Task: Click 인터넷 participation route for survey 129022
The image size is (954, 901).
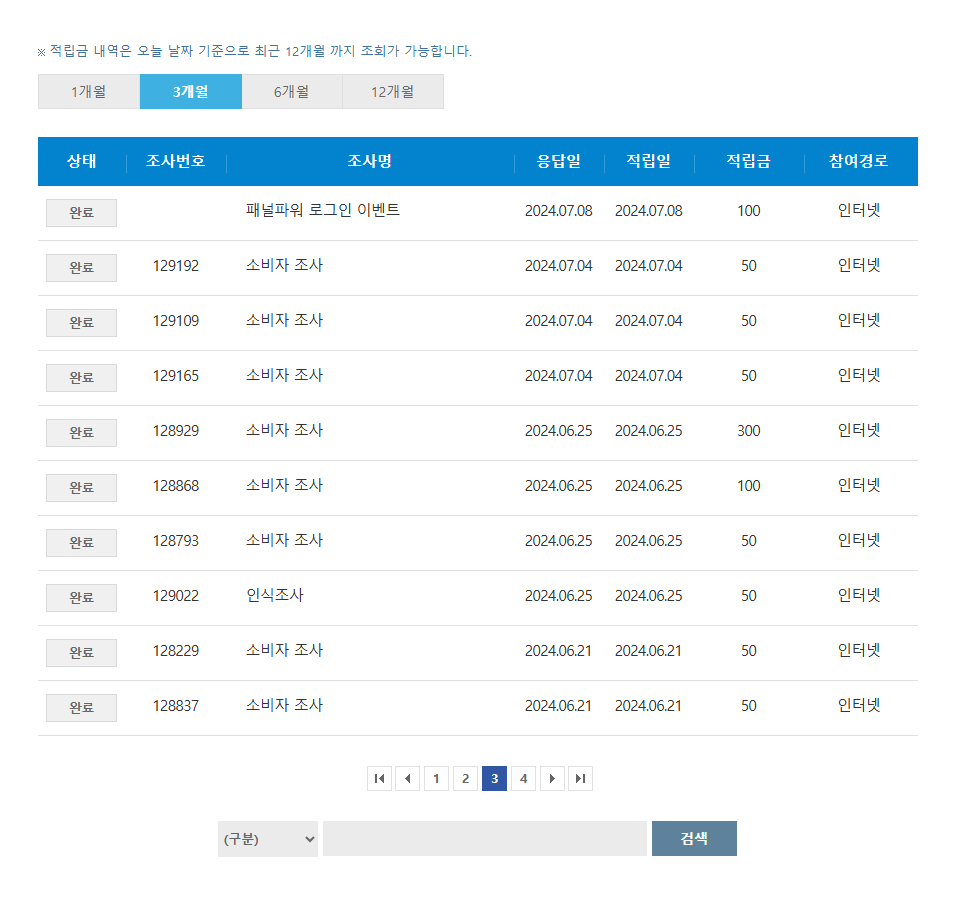Action: click(858, 596)
